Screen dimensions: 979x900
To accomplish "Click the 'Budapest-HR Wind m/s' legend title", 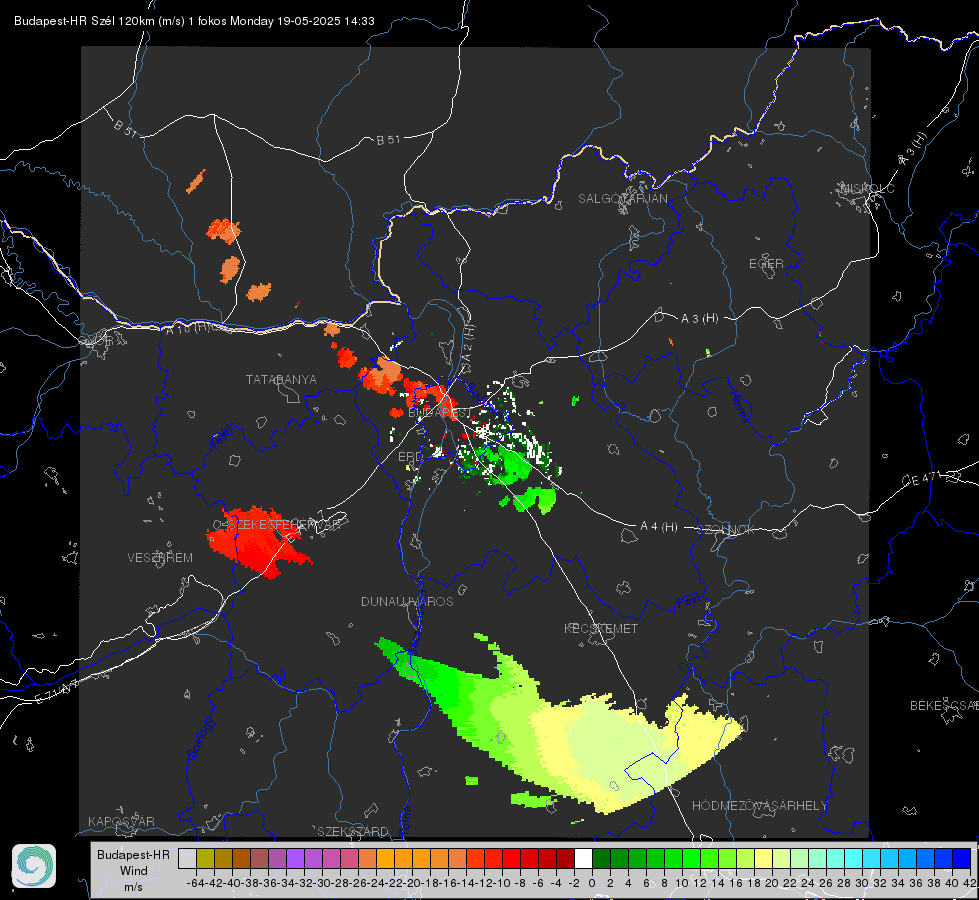I will click(133, 871).
